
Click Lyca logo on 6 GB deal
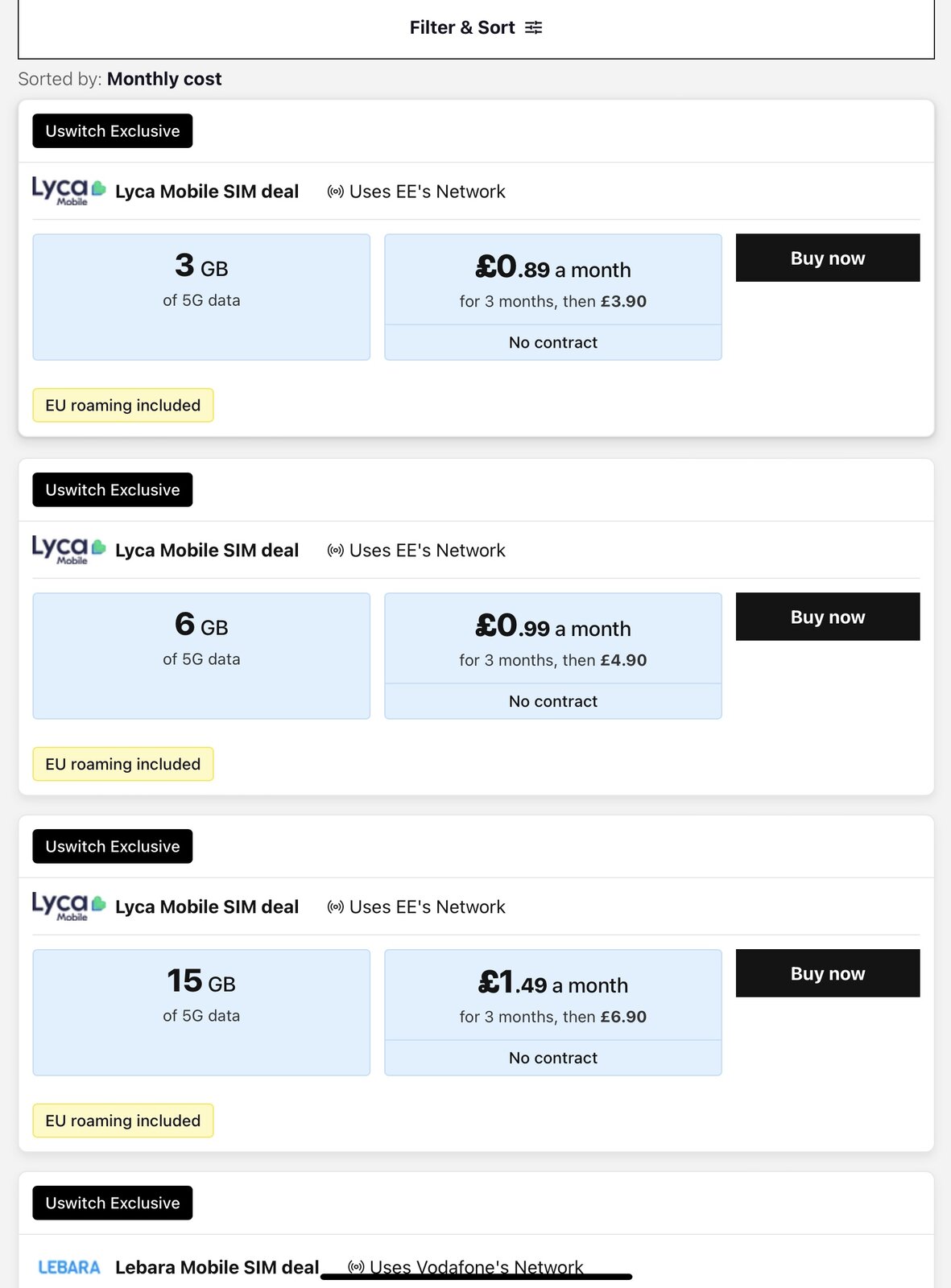(68, 550)
